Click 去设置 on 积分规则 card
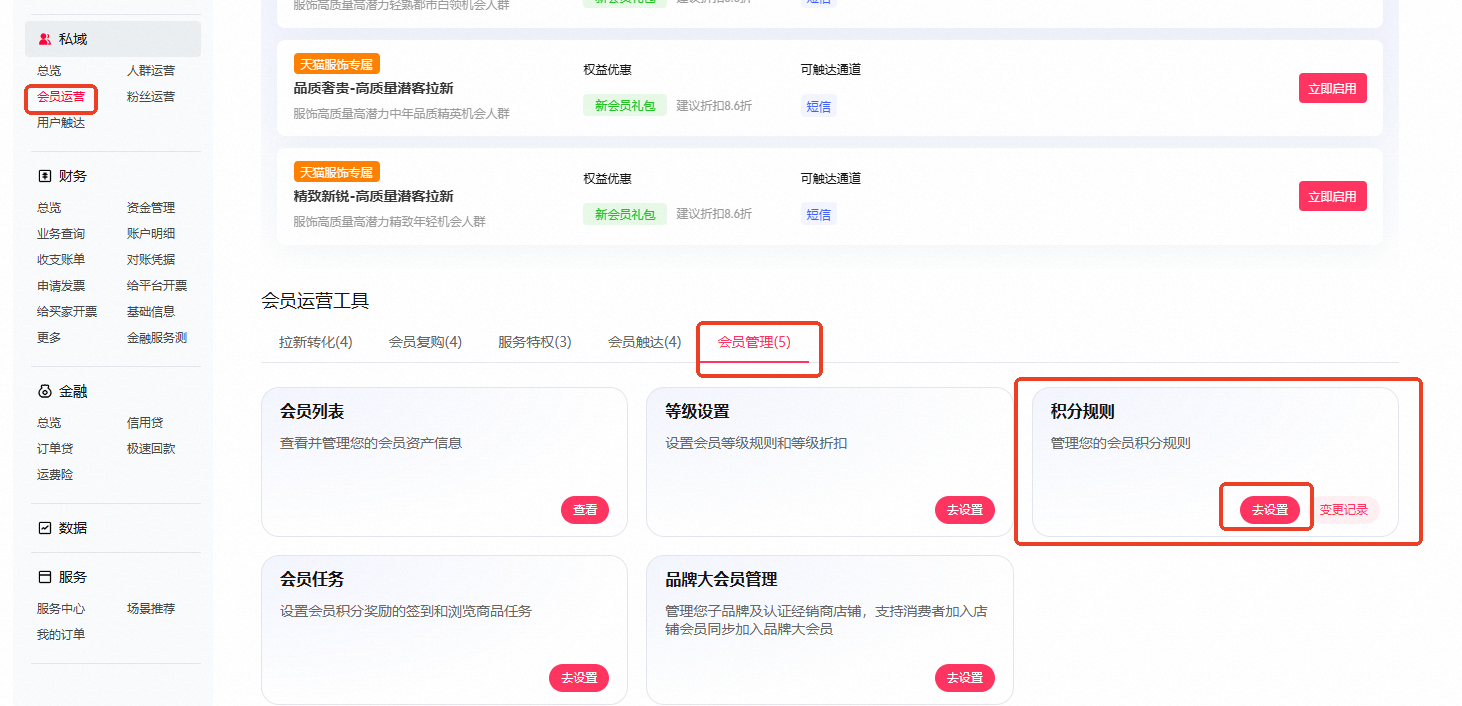This screenshot has height=706, width=1462. click(x=1270, y=510)
